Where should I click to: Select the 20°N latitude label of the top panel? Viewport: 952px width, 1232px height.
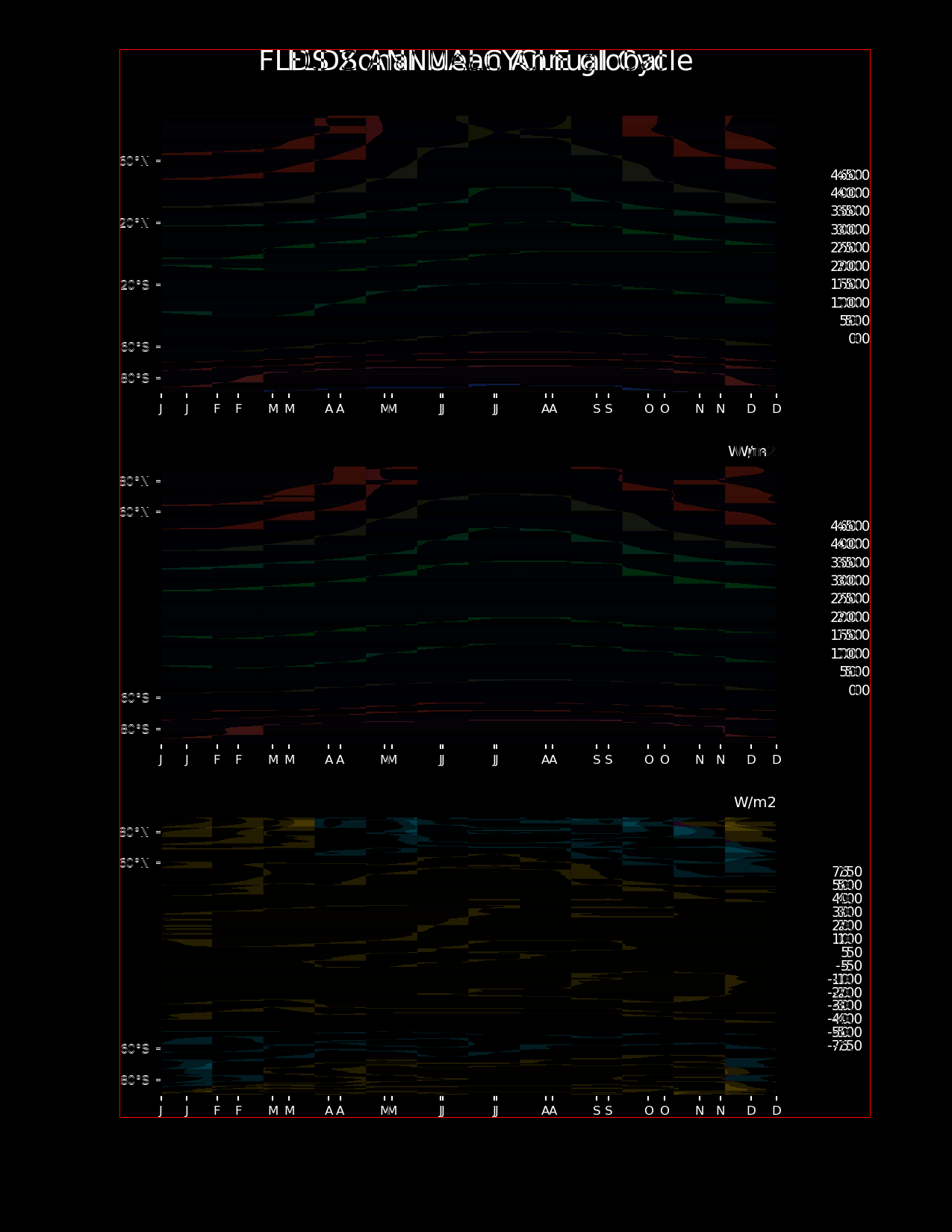click(134, 223)
